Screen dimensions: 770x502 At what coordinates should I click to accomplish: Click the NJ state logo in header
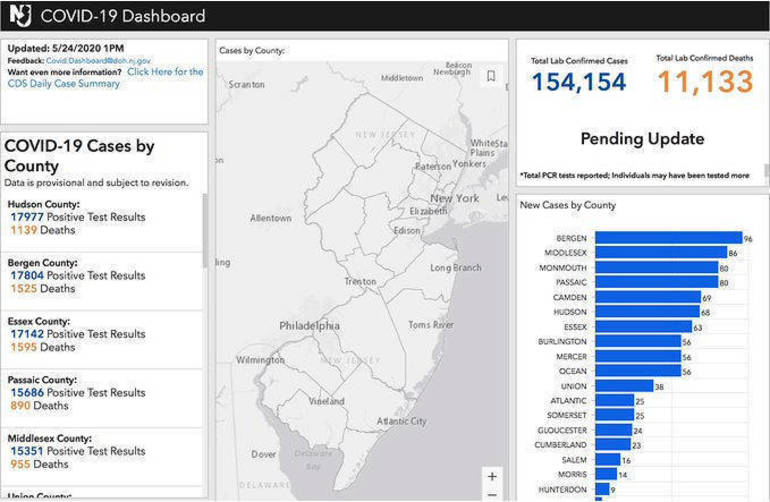(20, 16)
